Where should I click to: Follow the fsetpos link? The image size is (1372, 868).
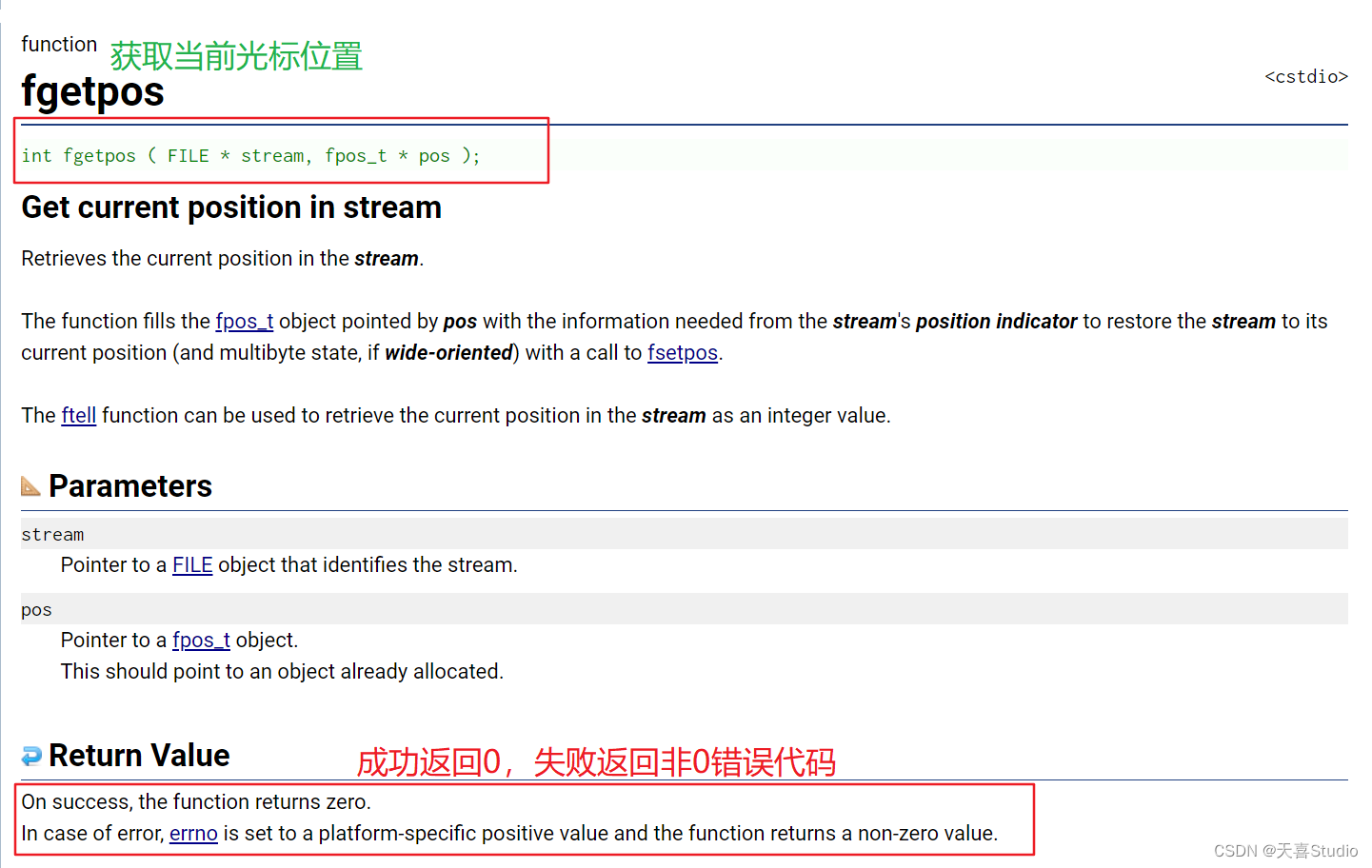point(683,353)
